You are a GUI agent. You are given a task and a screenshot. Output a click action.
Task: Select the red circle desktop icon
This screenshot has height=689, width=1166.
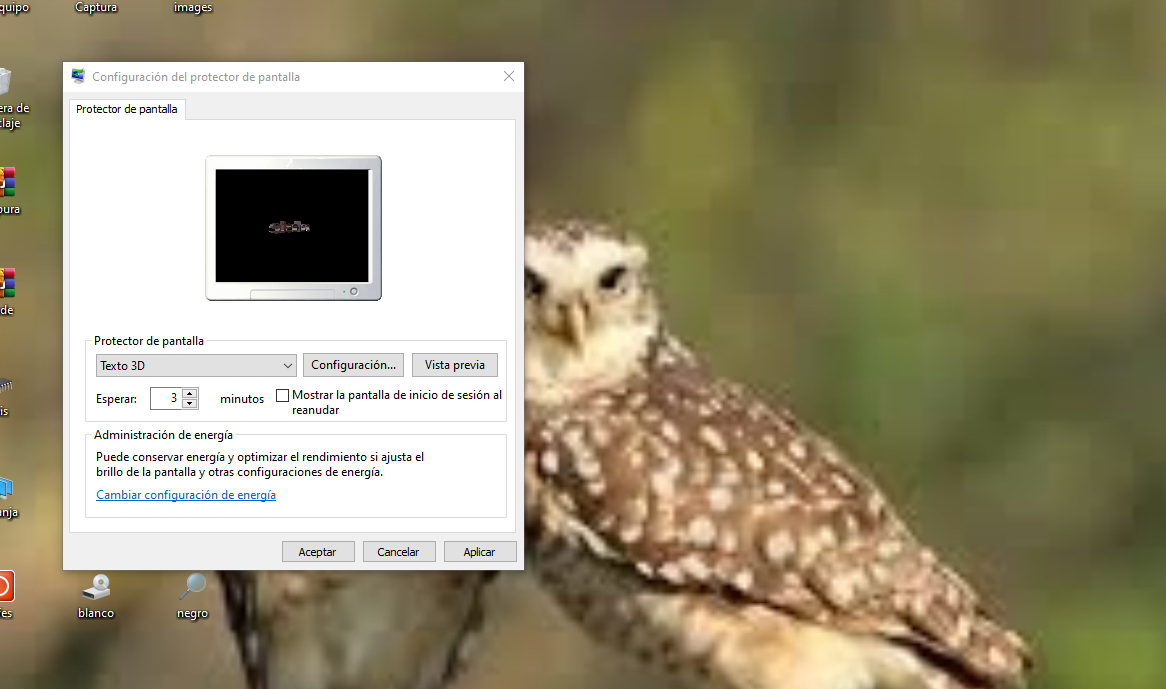(x=5, y=586)
